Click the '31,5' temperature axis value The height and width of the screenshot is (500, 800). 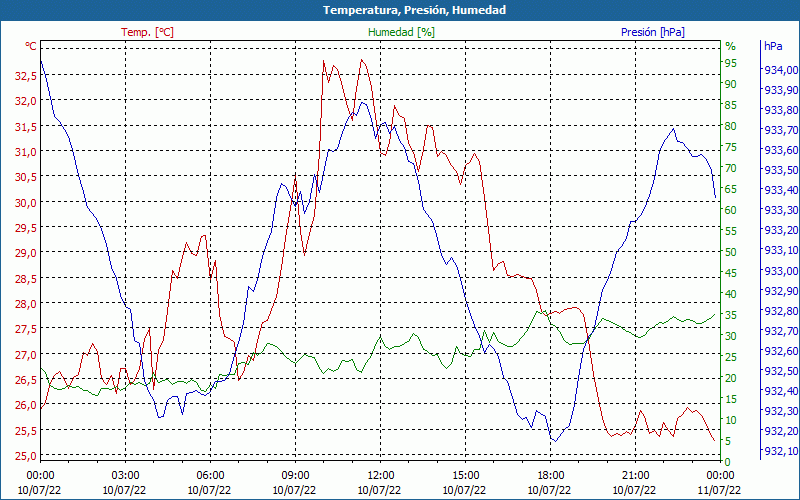26,126
